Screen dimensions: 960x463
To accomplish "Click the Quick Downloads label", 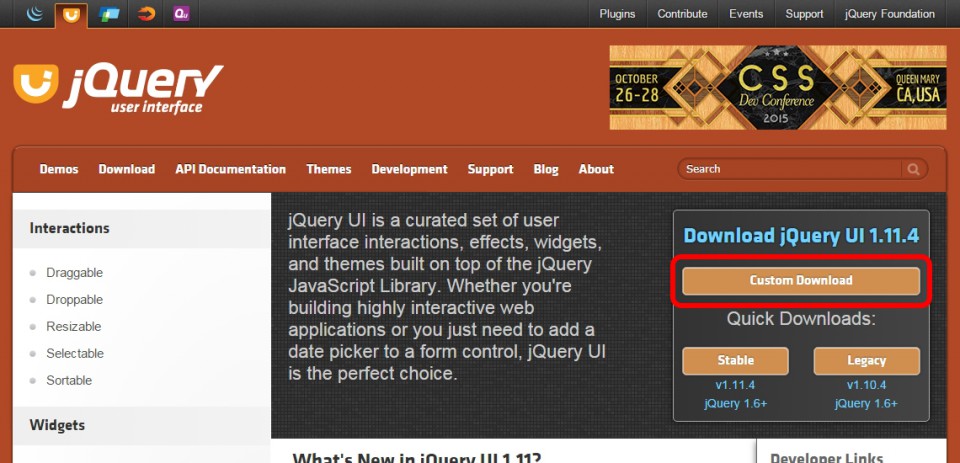I will (x=801, y=319).
